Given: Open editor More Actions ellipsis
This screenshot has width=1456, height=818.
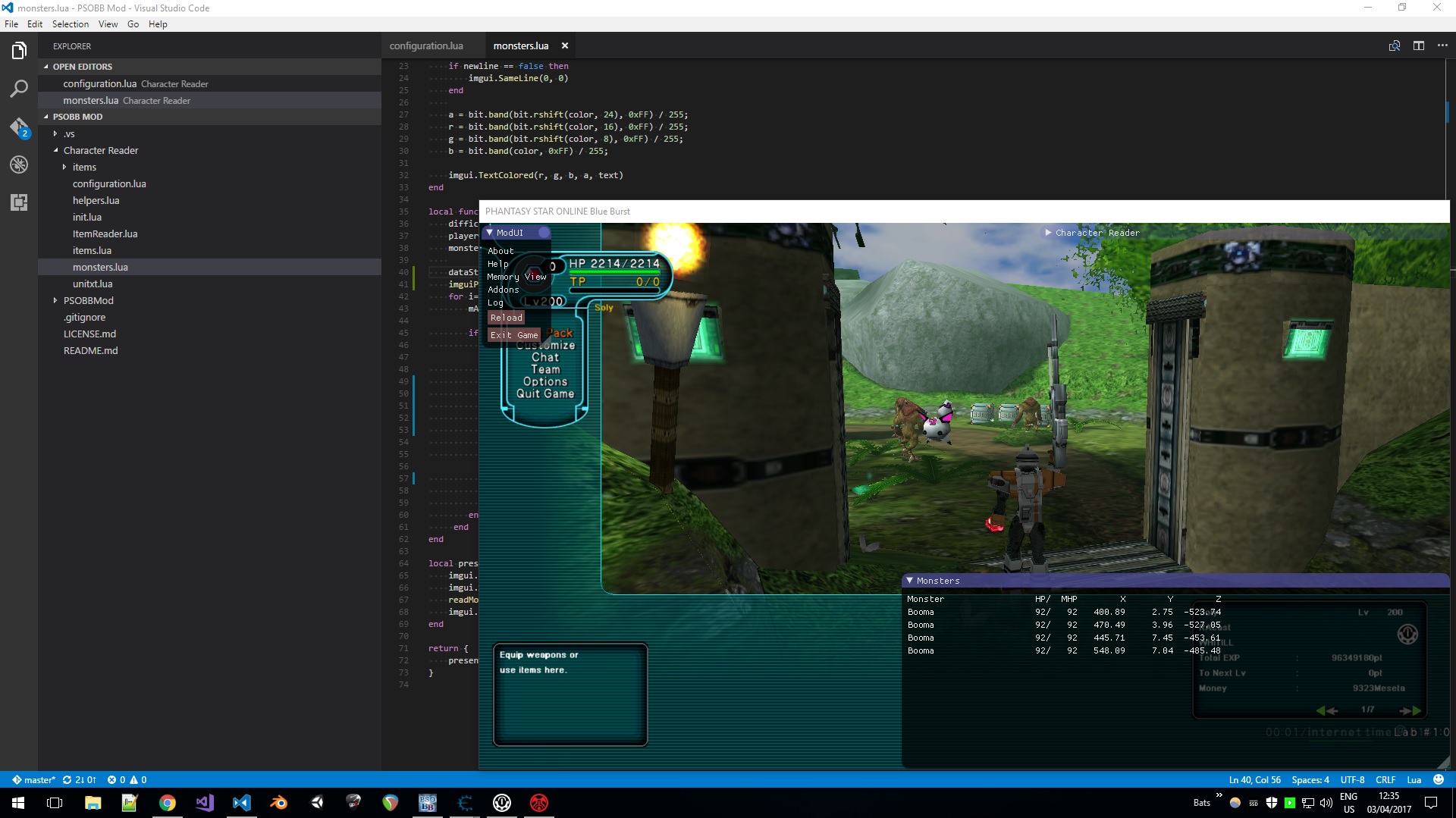Looking at the screenshot, I should coord(1442,45).
